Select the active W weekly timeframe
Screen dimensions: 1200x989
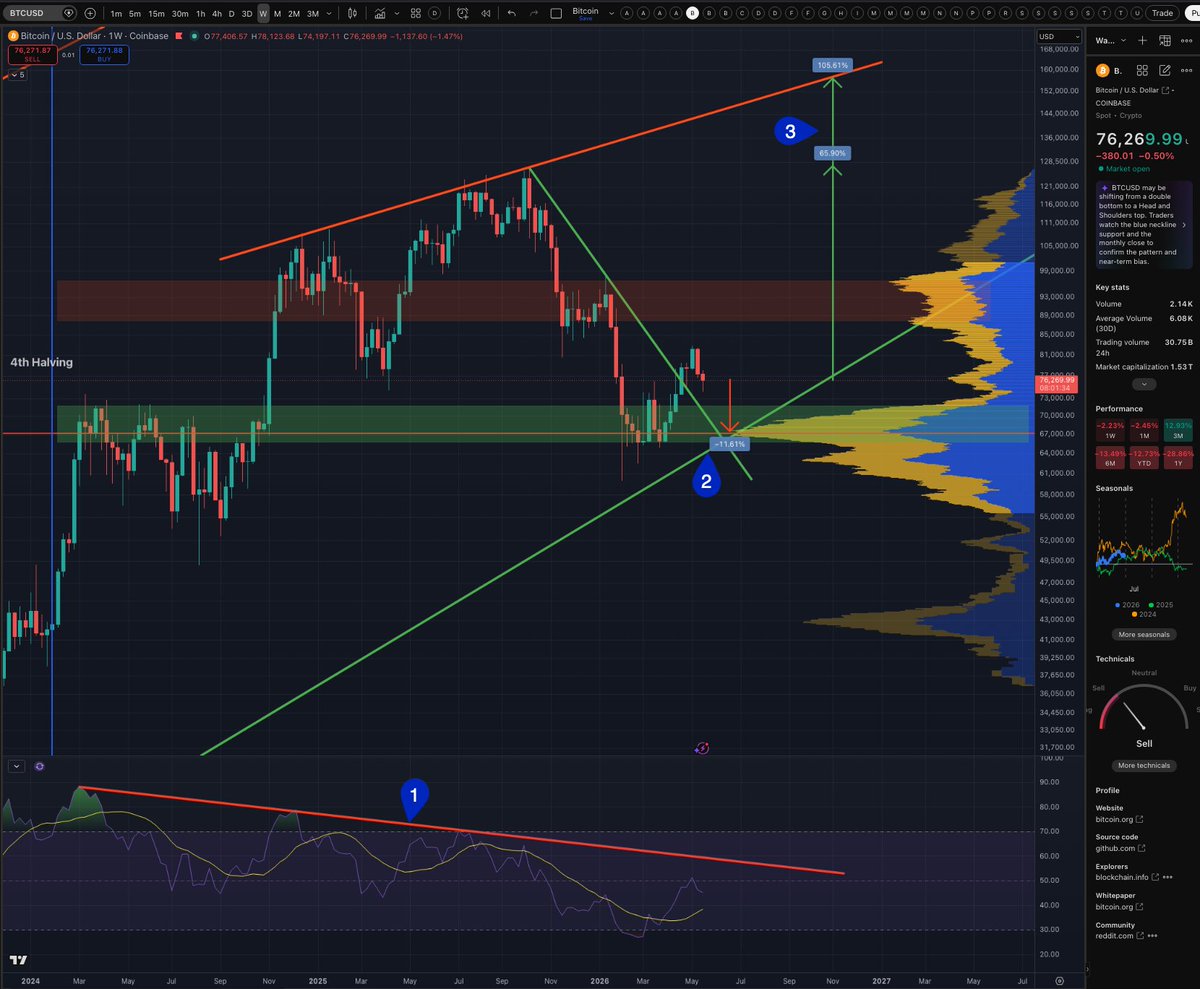[x=263, y=14]
